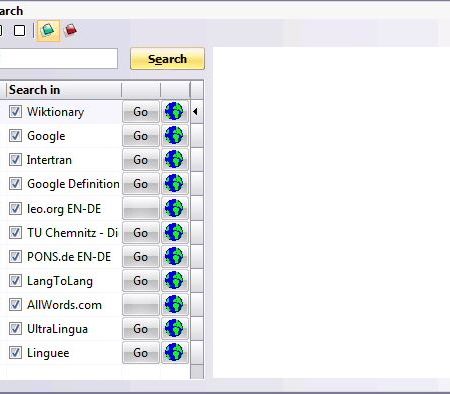Image resolution: width=450 pixels, height=394 pixels.
Task: Click globe icon in PONS.de EN-DE row
Action: coord(174,256)
